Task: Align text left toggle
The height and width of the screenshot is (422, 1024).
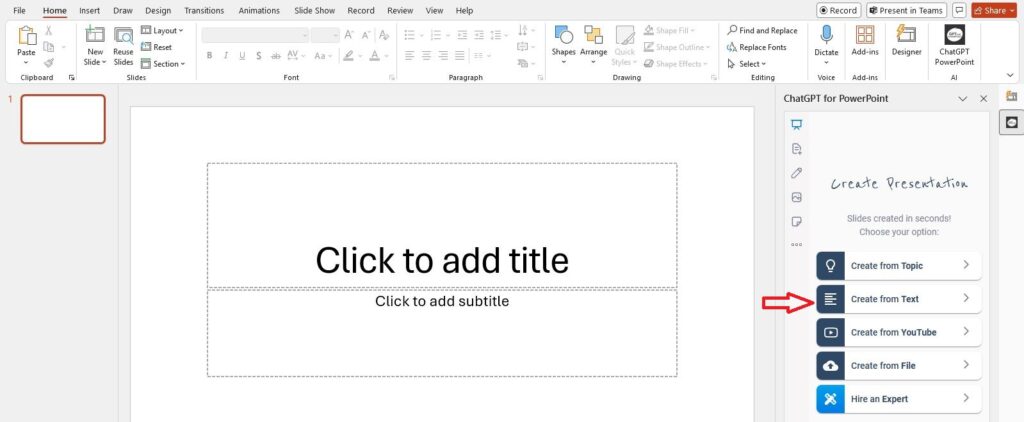Action: (409, 56)
